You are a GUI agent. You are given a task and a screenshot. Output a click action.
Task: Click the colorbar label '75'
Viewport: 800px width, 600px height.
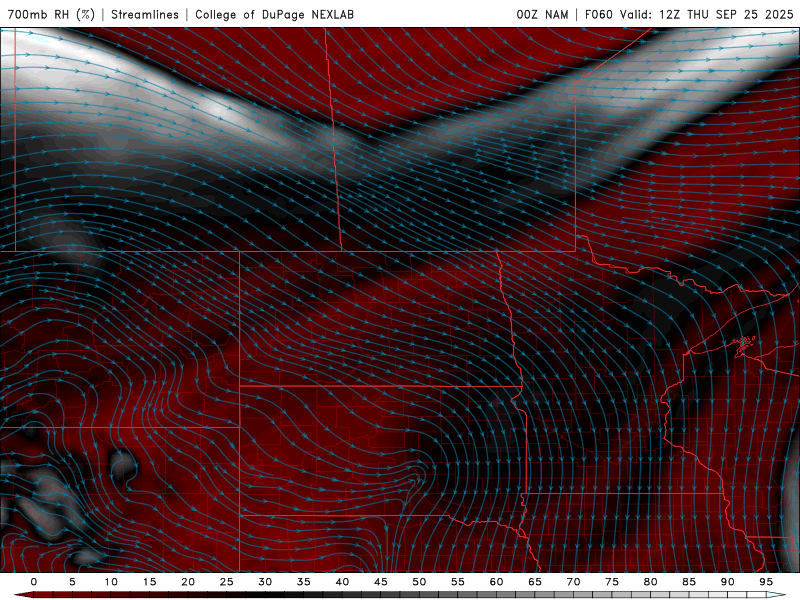click(x=612, y=582)
